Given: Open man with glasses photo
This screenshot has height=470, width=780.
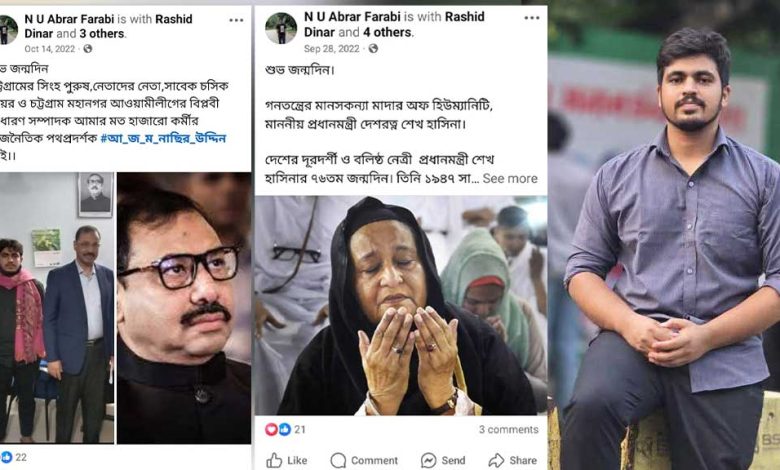Looking at the screenshot, I should (184, 308).
